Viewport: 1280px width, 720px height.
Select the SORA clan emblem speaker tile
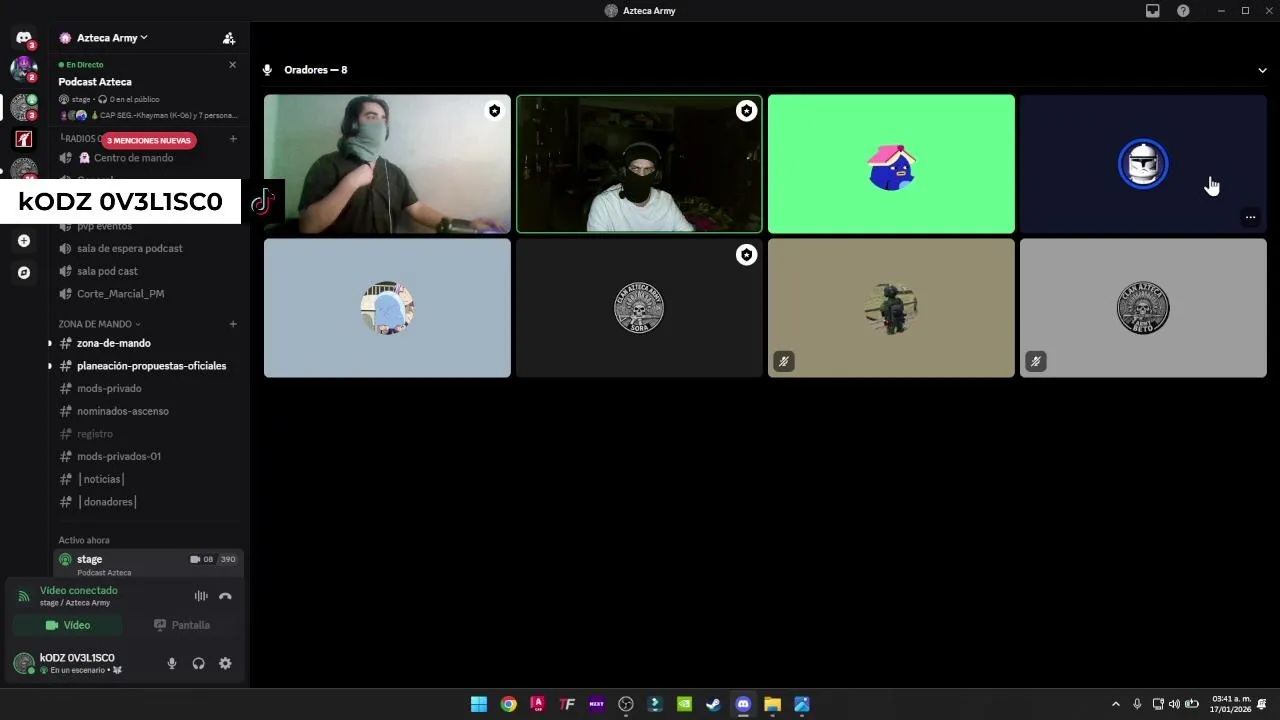pos(639,308)
